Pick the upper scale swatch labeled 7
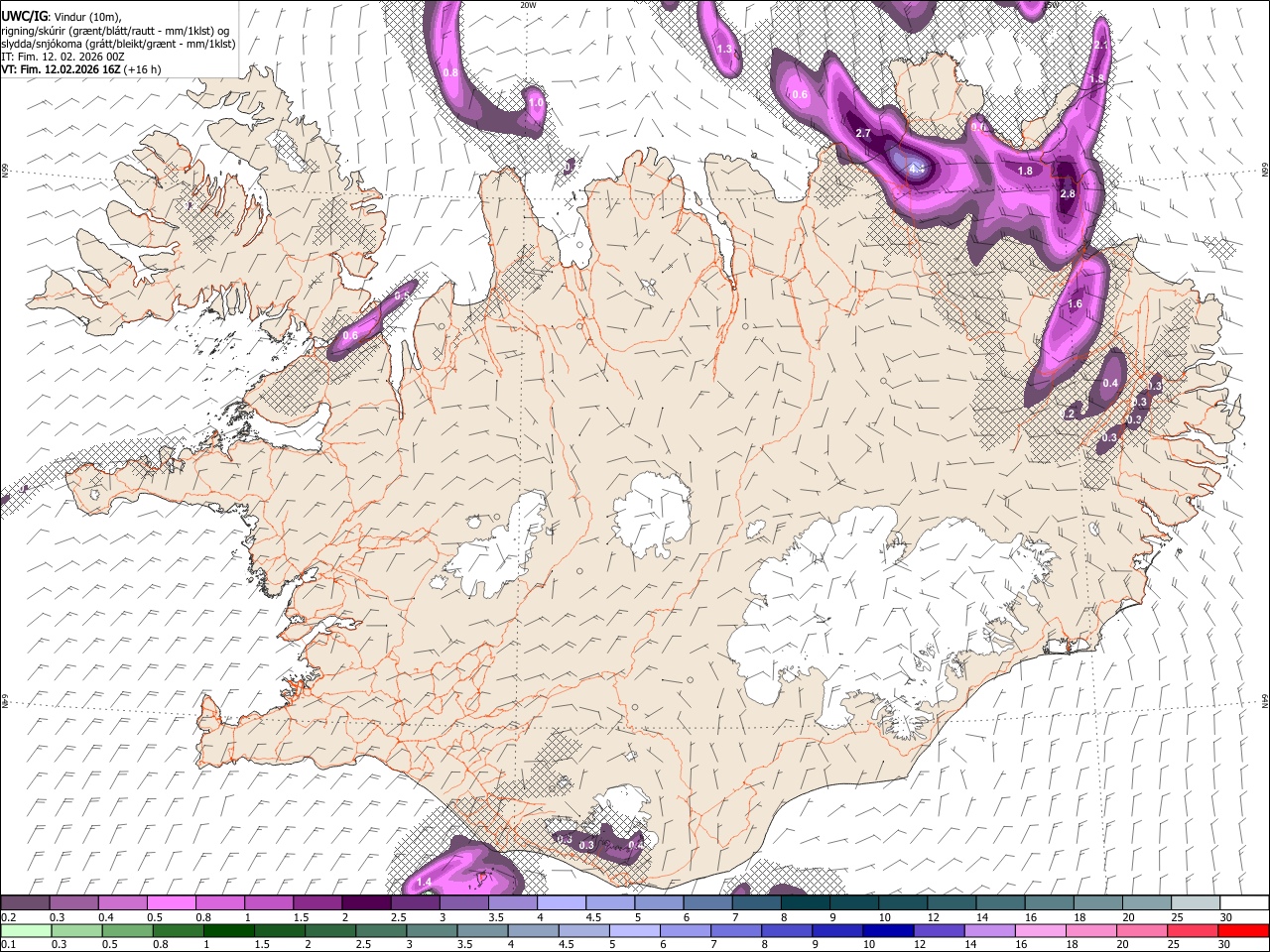This screenshot has width=1270, height=952. coord(756,902)
